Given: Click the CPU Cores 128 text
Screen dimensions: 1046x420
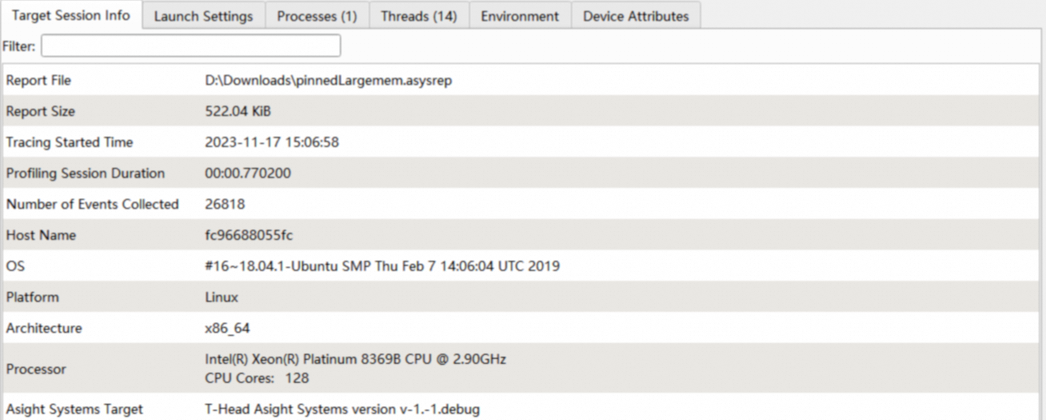Looking at the screenshot, I should pos(257,378).
